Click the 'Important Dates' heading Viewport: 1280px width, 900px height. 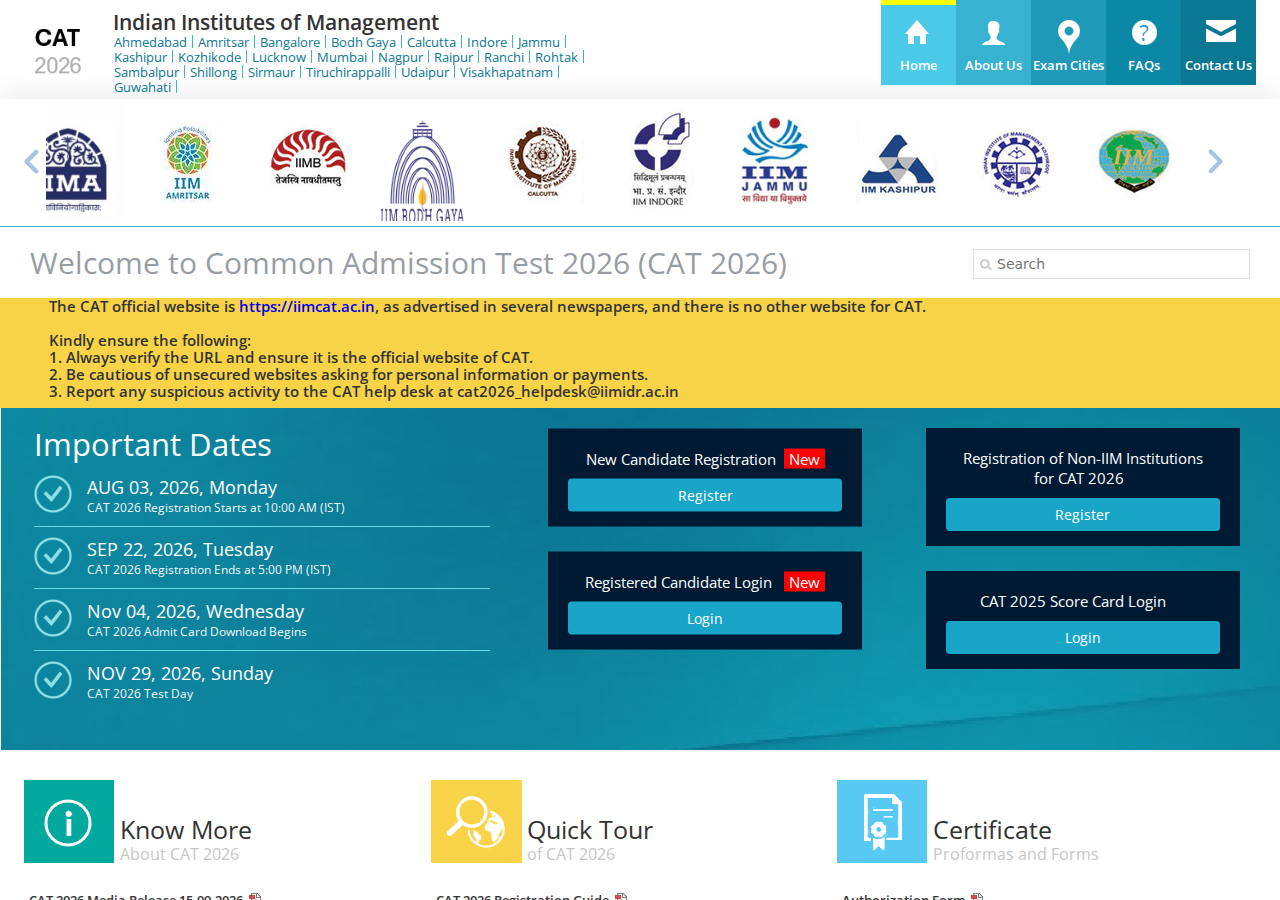(153, 445)
